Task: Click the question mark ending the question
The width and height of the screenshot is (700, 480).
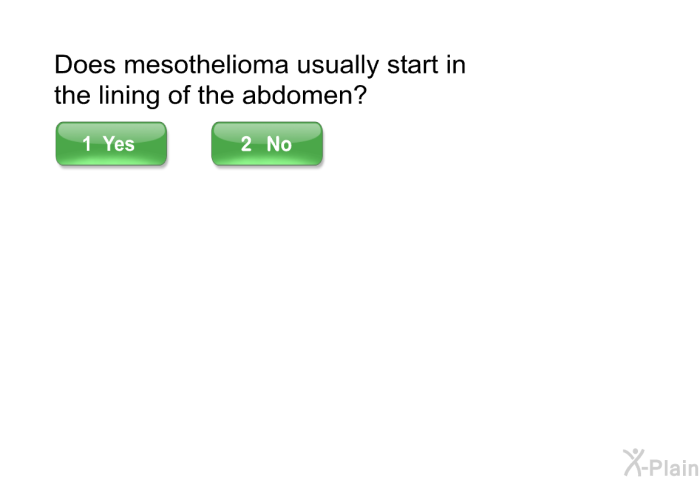Action: click(361, 95)
